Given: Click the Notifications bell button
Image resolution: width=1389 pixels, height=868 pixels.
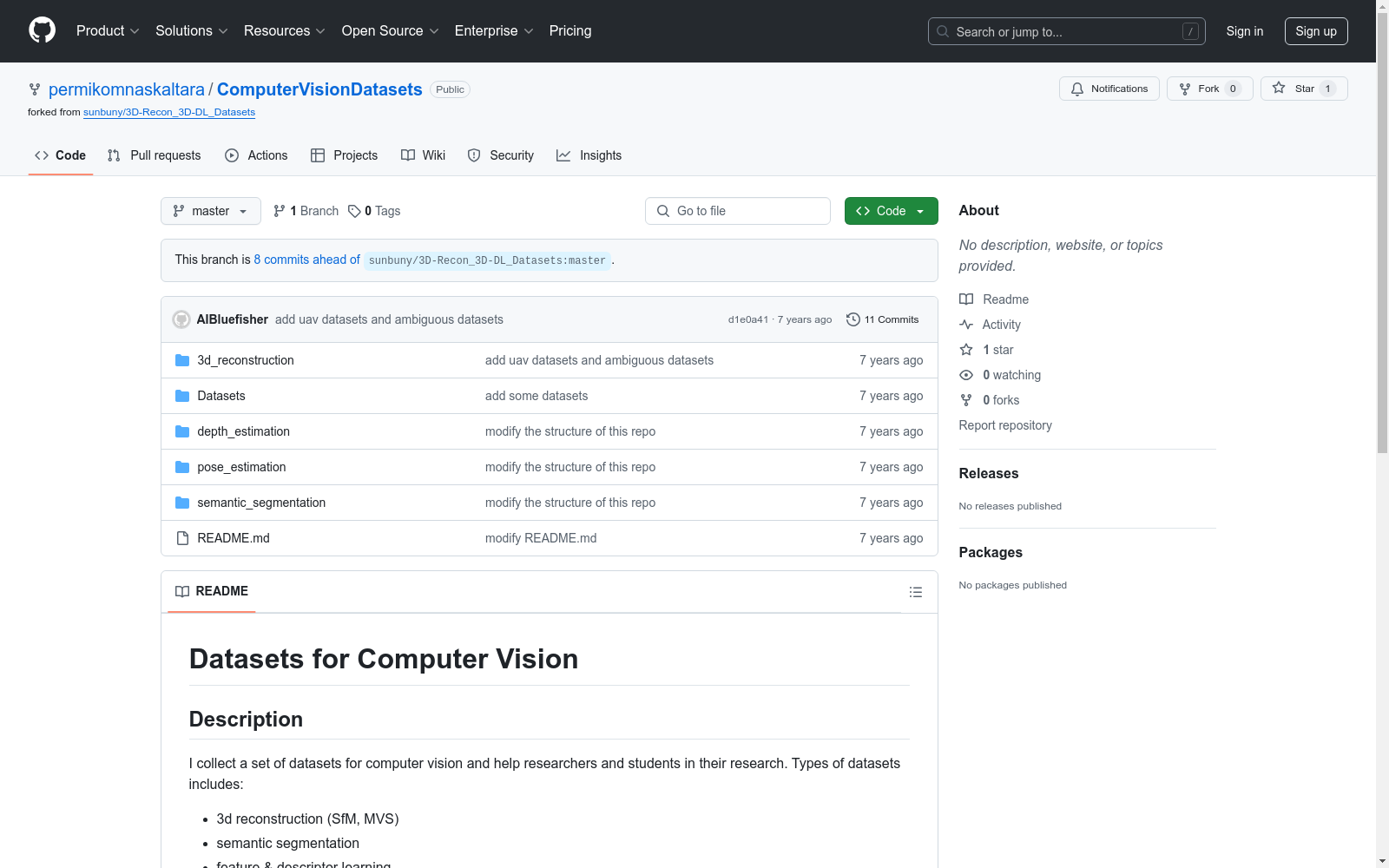Looking at the screenshot, I should click(x=1109, y=89).
